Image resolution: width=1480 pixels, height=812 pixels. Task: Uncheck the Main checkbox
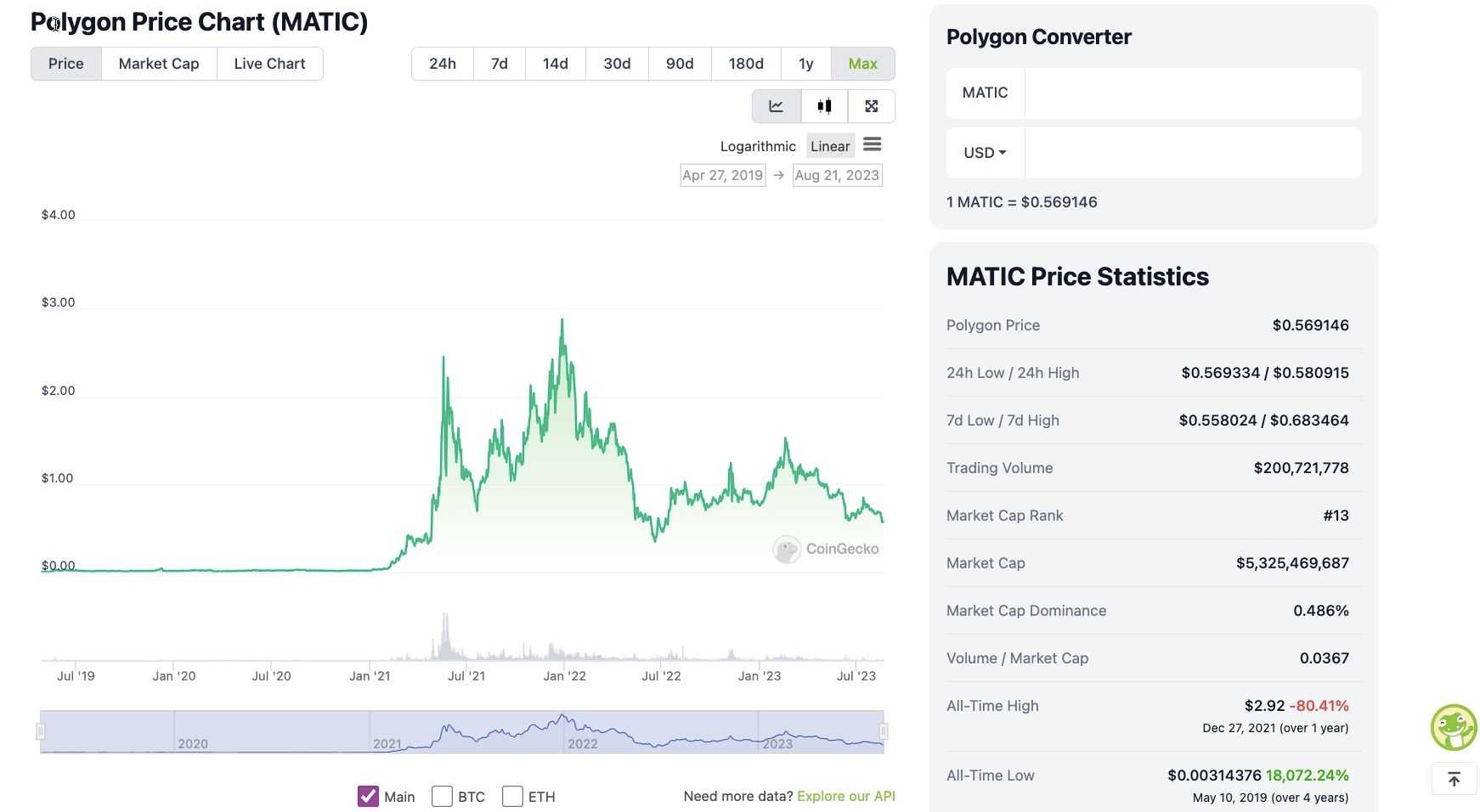367,796
